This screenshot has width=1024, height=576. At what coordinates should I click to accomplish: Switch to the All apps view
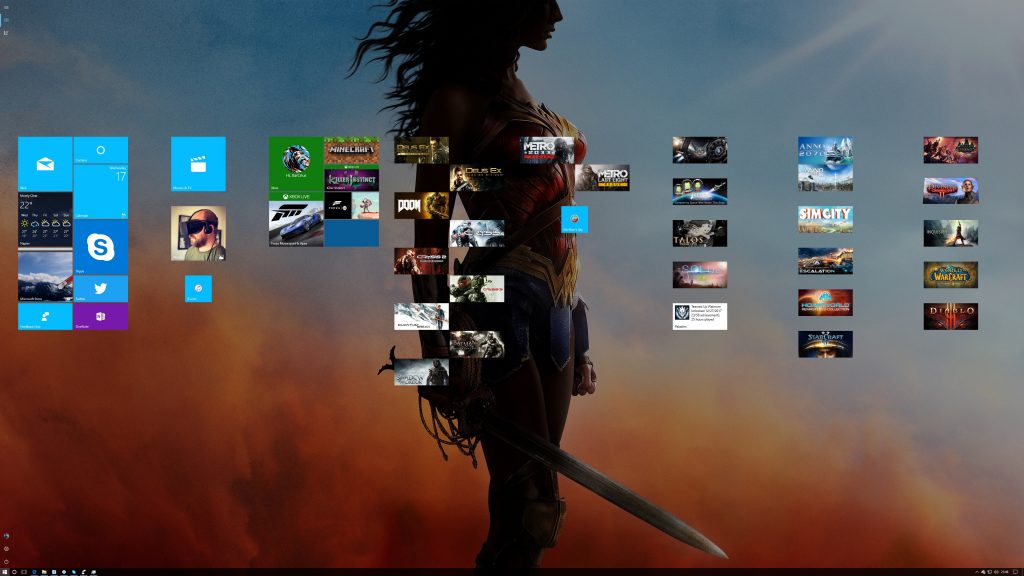[6, 33]
